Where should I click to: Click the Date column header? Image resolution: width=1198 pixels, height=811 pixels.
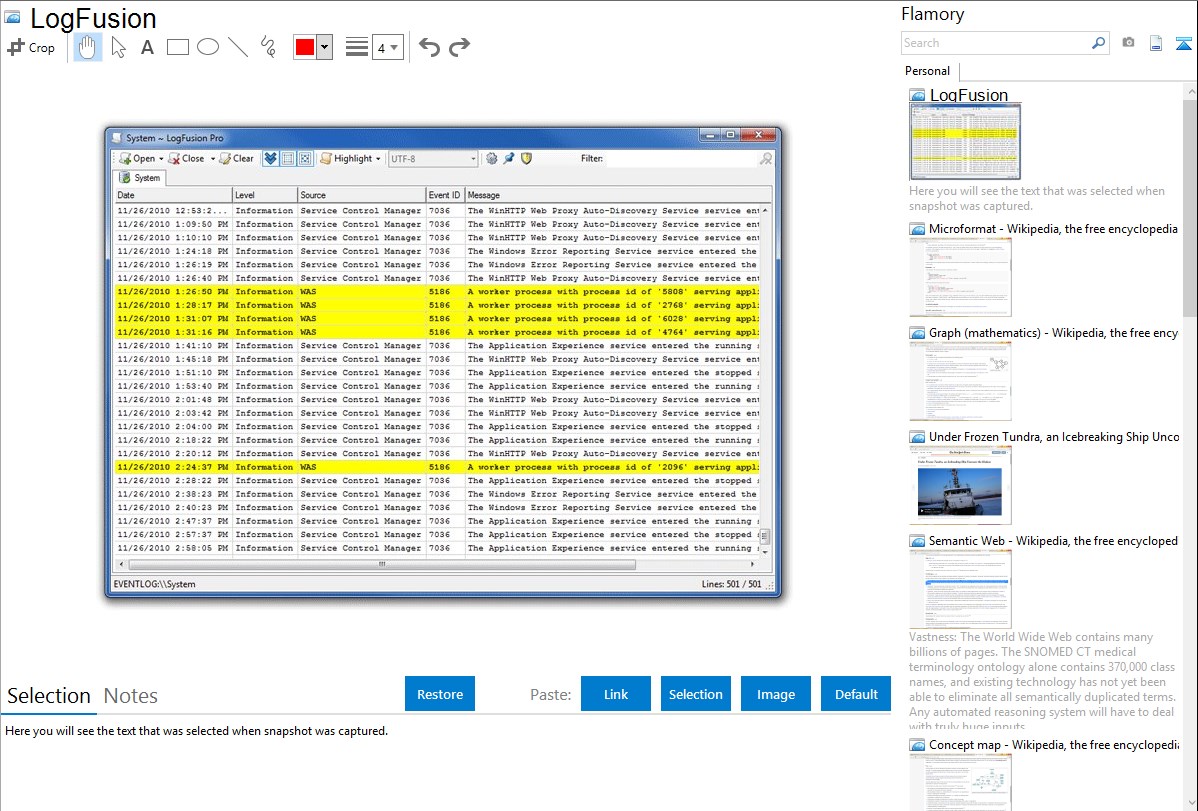(173, 195)
